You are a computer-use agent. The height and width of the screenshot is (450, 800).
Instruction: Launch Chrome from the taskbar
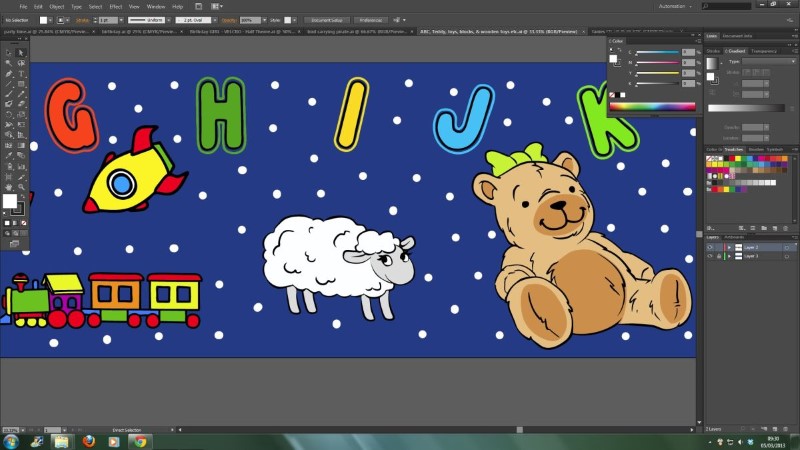(x=140, y=440)
